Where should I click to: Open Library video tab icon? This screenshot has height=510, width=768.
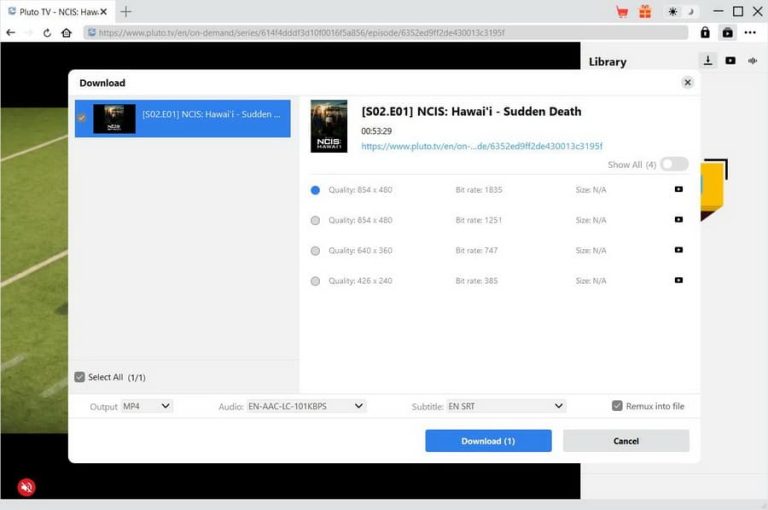tap(730, 61)
